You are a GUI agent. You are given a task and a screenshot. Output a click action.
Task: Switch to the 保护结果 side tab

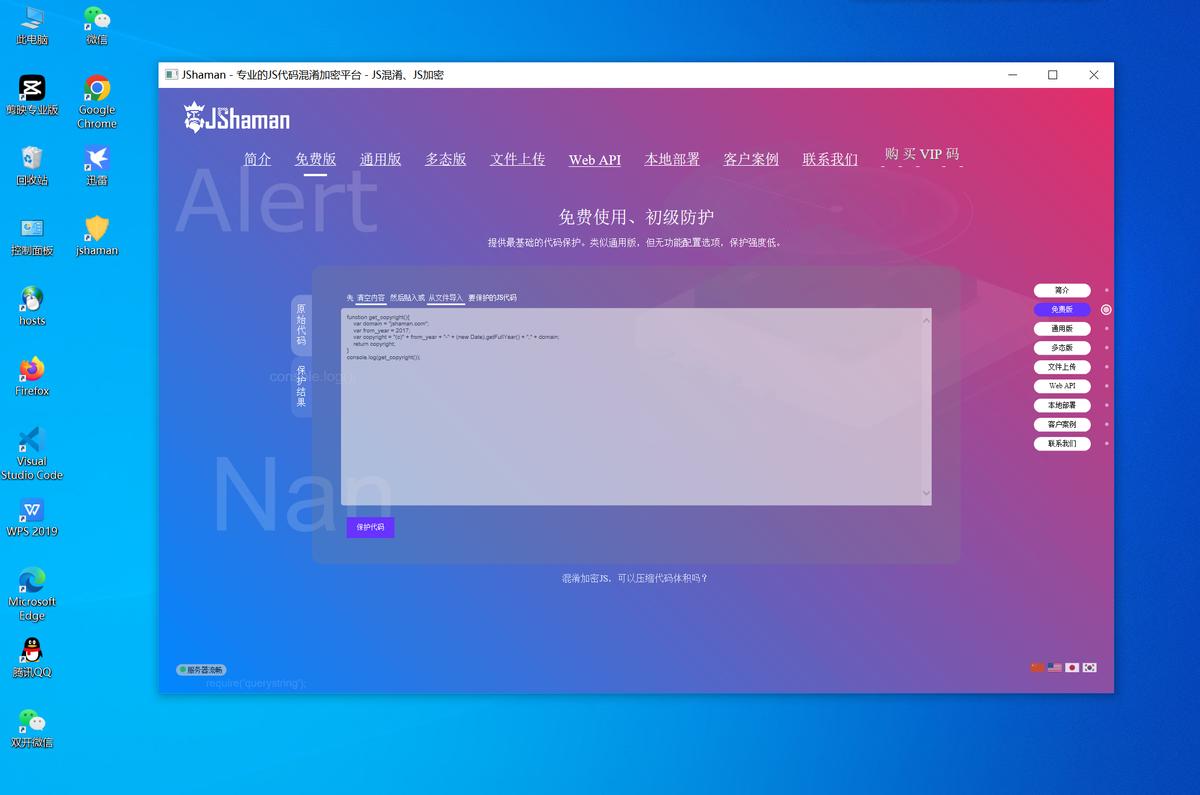[301, 386]
